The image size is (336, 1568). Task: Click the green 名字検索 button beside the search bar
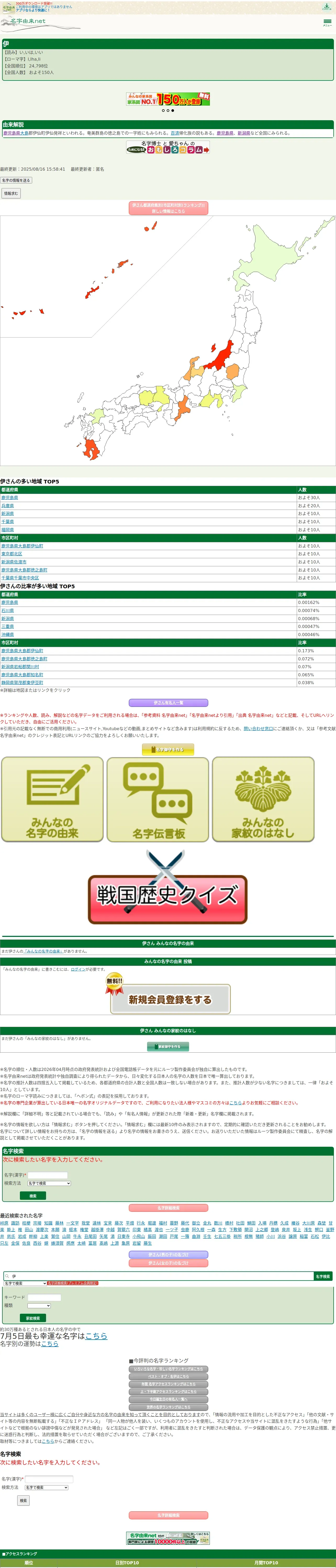323,1276
